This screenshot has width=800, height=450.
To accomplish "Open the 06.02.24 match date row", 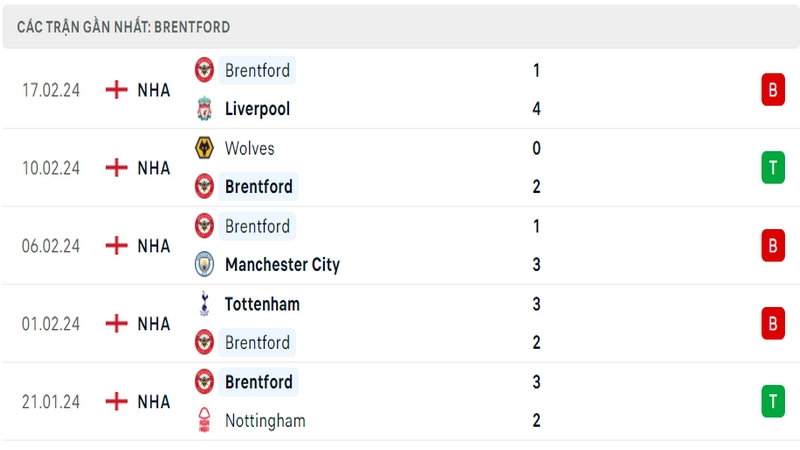I will [x=401, y=245].
